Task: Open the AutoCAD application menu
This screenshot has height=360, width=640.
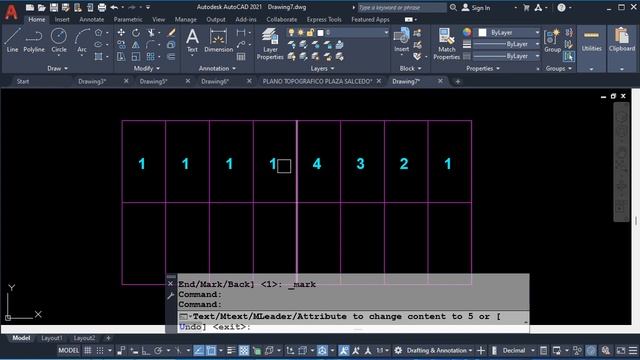Action: click(x=11, y=12)
